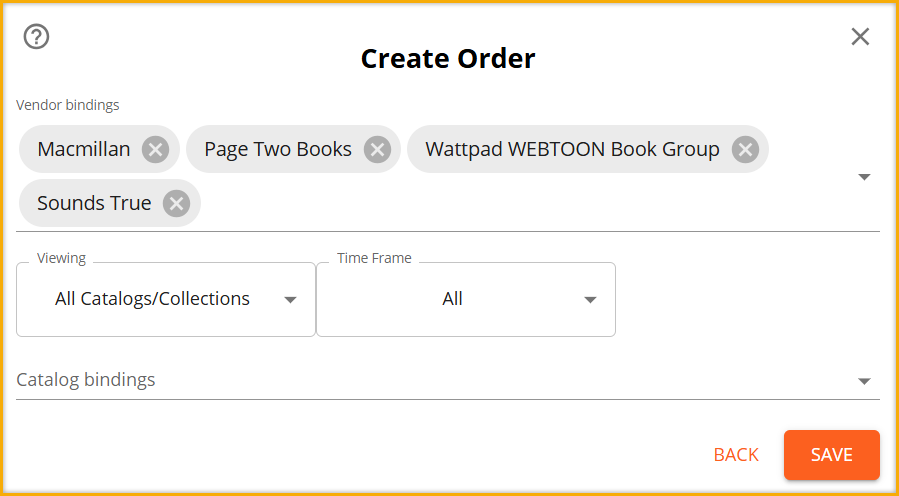899x496 pixels.
Task: Remove Page Two Books vendor chip
Action: tap(377, 150)
